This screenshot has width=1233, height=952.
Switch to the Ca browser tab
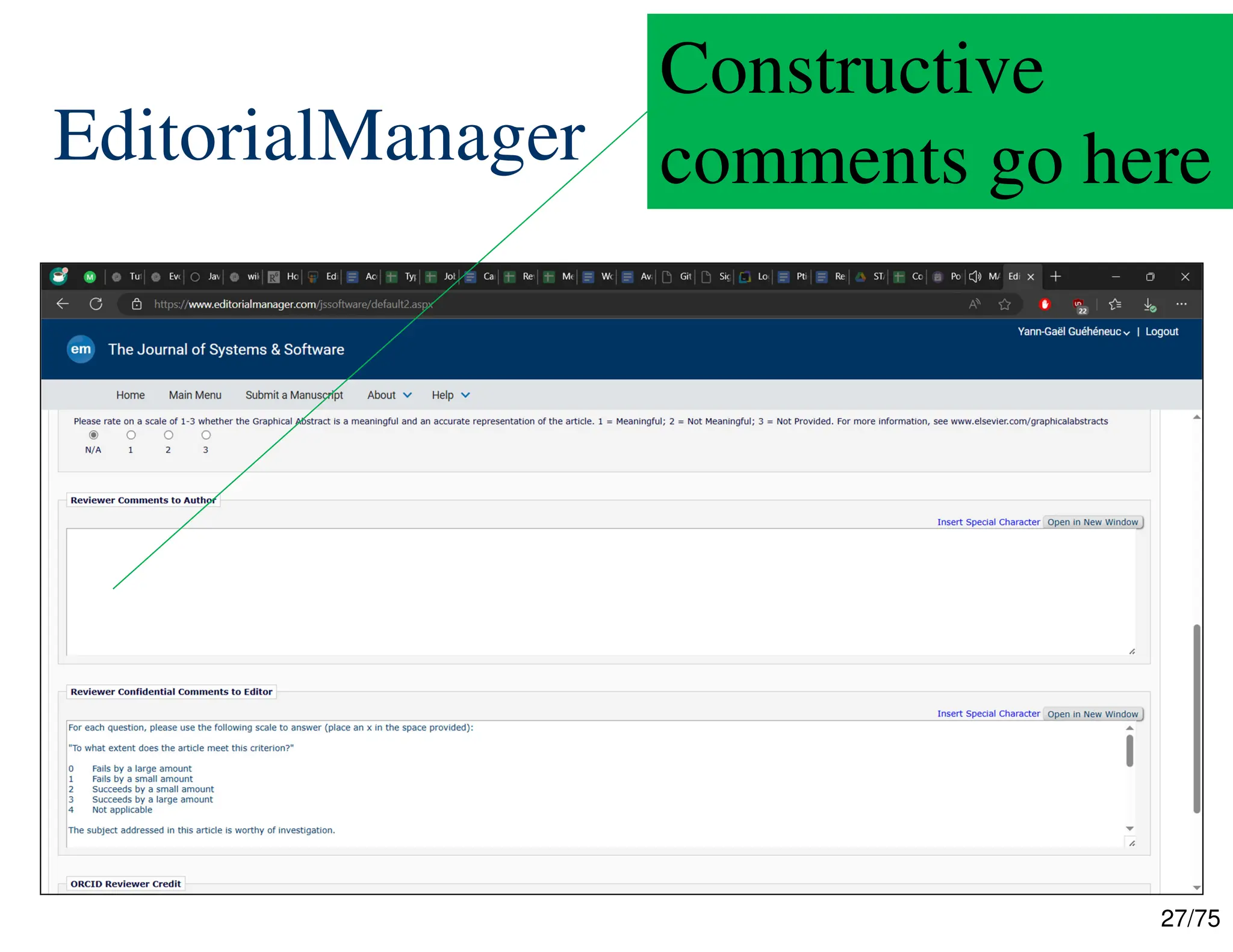(480, 276)
